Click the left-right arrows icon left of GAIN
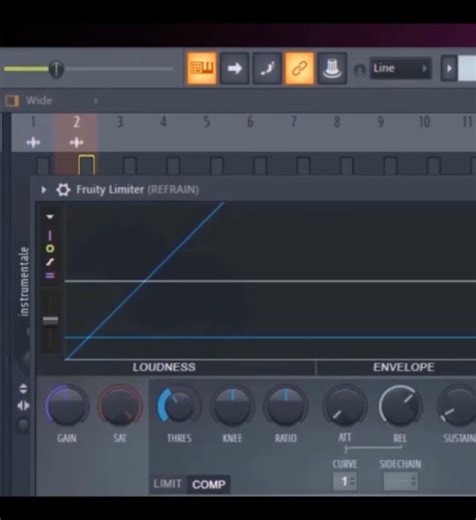 tap(23, 406)
